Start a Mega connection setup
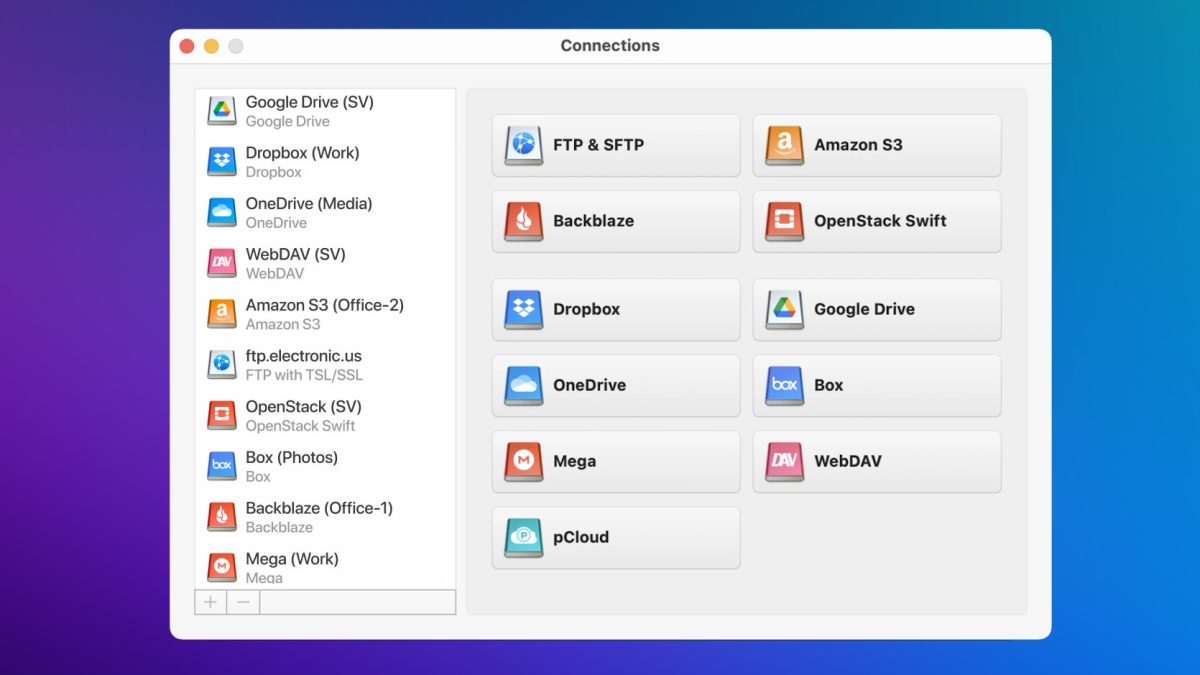This screenshot has height=675, width=1200. pos(616,461)
